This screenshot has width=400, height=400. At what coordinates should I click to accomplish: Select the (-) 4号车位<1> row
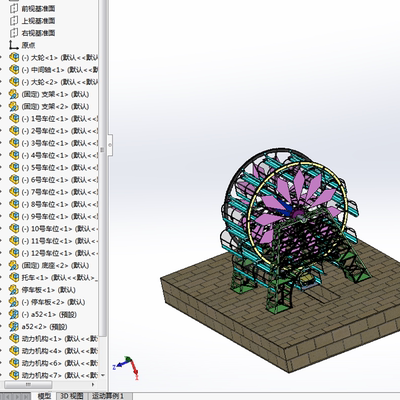point(53,155)
